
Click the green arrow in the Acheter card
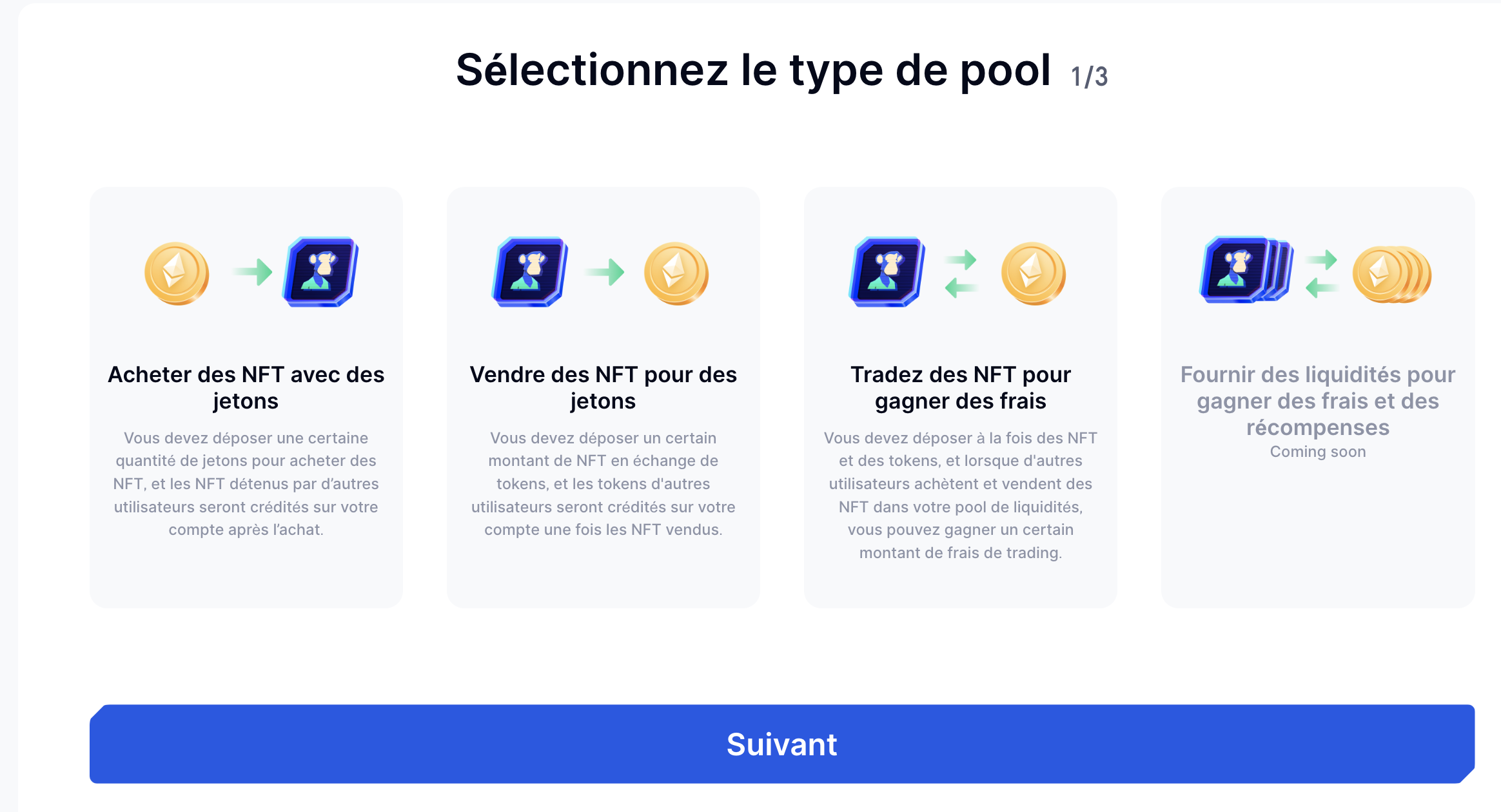click(x=253, y=272)
